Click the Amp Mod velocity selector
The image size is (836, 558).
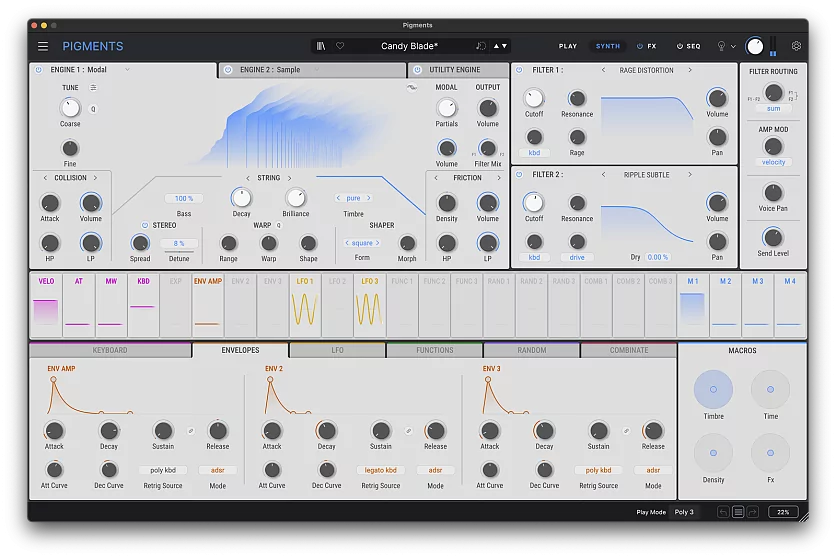[773, 162]
